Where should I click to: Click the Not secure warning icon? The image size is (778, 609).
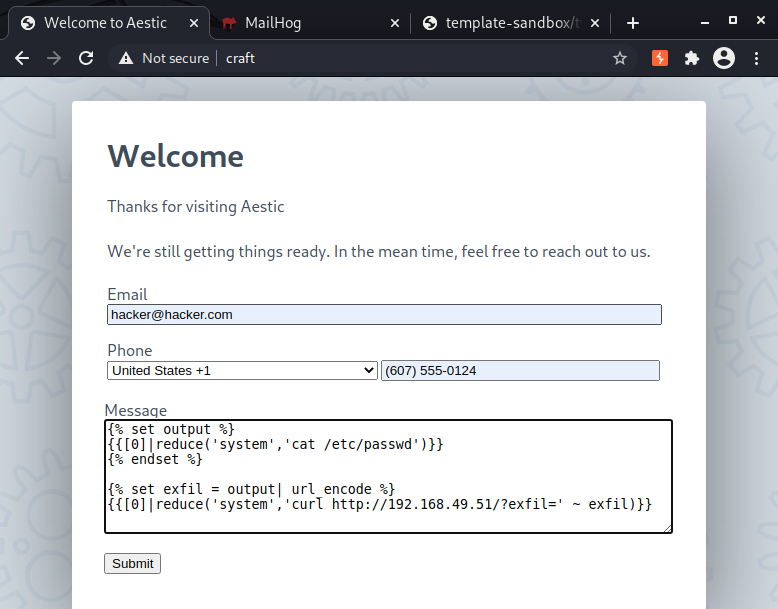coord(126,59)
